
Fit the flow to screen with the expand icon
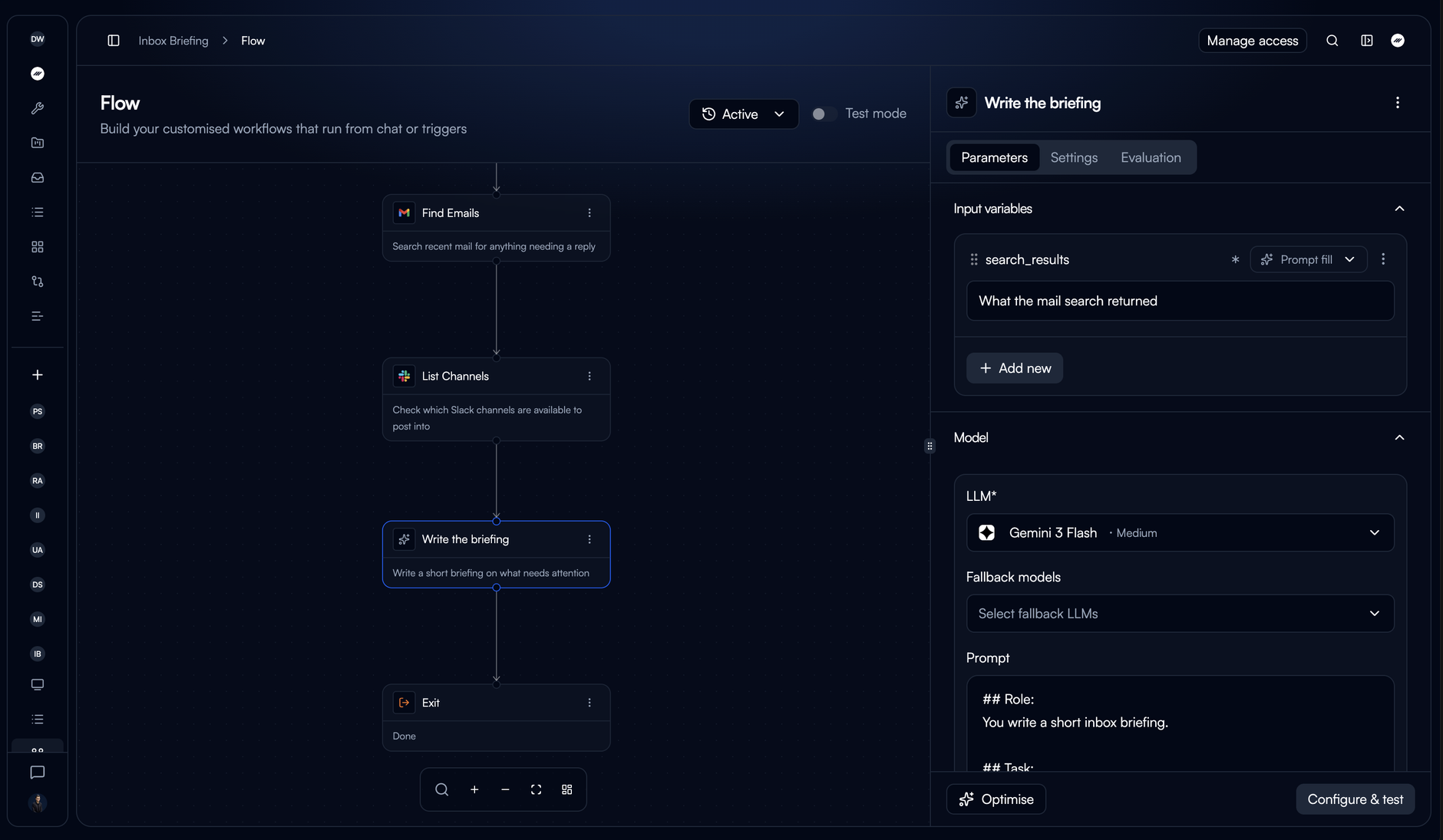tap(536, 789)
